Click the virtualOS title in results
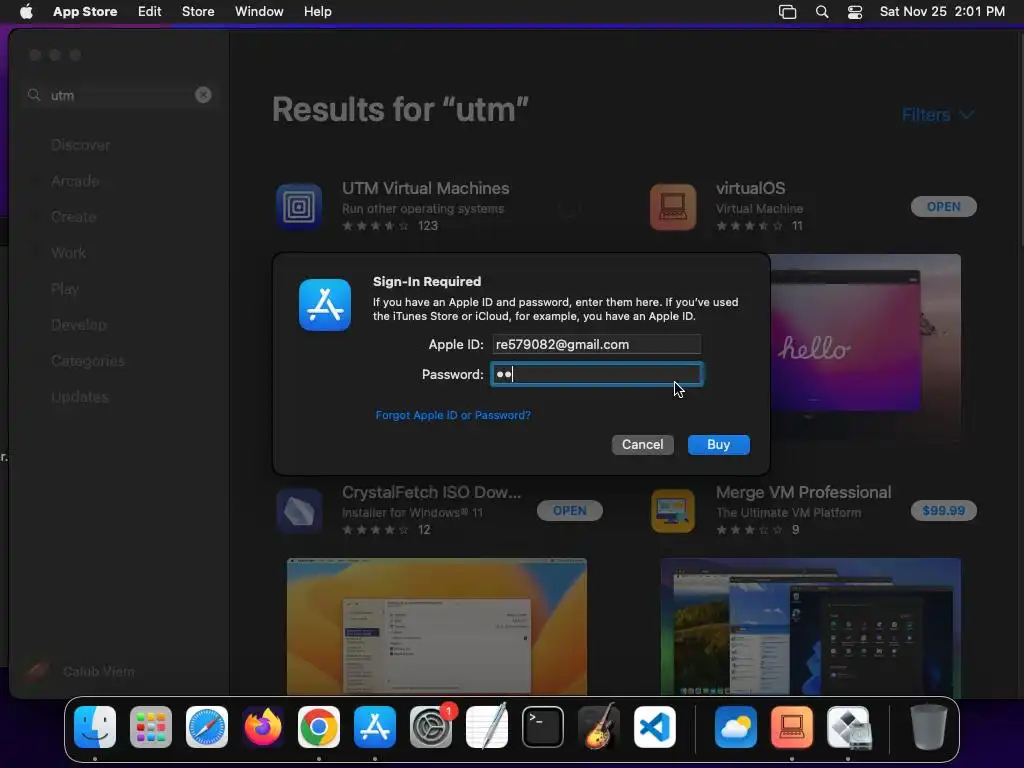1024x768 pixels. click(750, 188)
